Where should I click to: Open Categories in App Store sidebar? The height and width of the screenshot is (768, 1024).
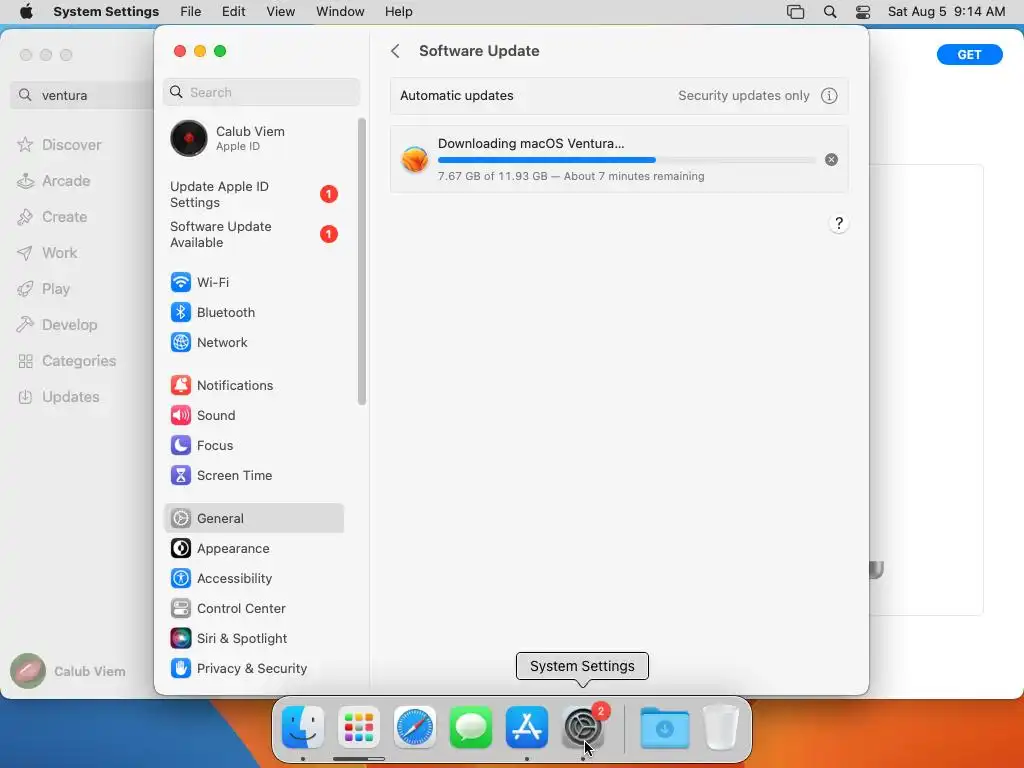coord(67,361)
